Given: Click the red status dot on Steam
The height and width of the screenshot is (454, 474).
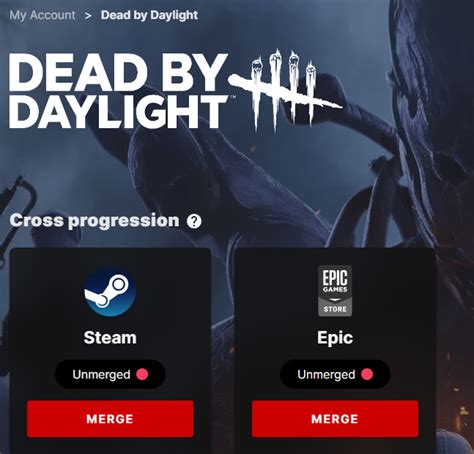Looking at the screenshot, I should point(142,374).
